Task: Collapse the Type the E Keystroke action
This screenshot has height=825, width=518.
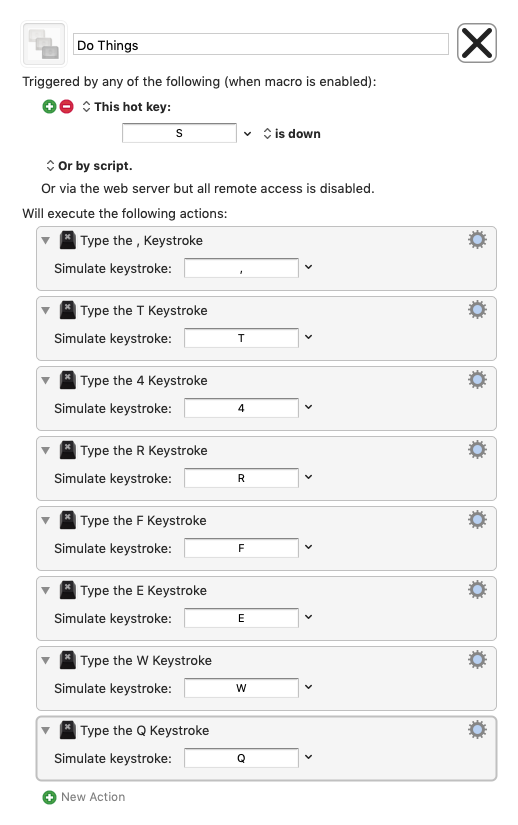Action: (46, 590)
